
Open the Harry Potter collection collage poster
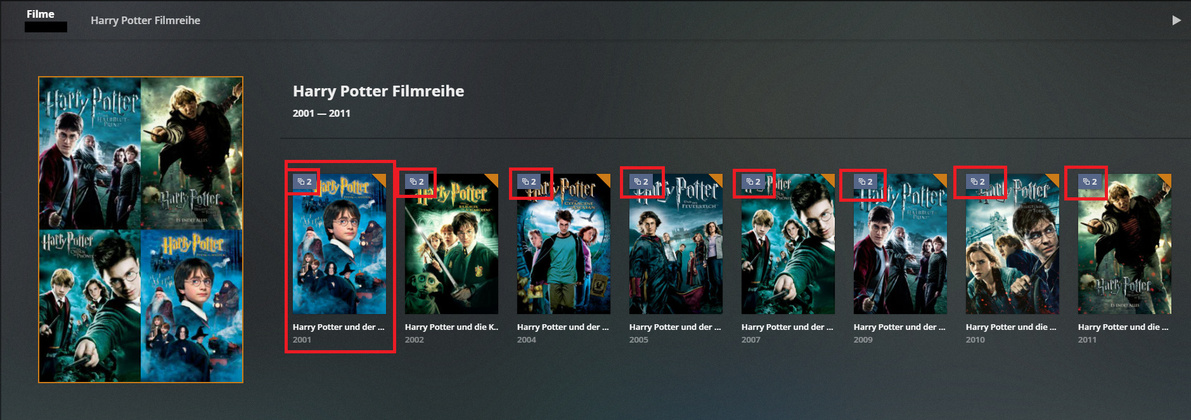pyautogui.click(x=141, y=229)
